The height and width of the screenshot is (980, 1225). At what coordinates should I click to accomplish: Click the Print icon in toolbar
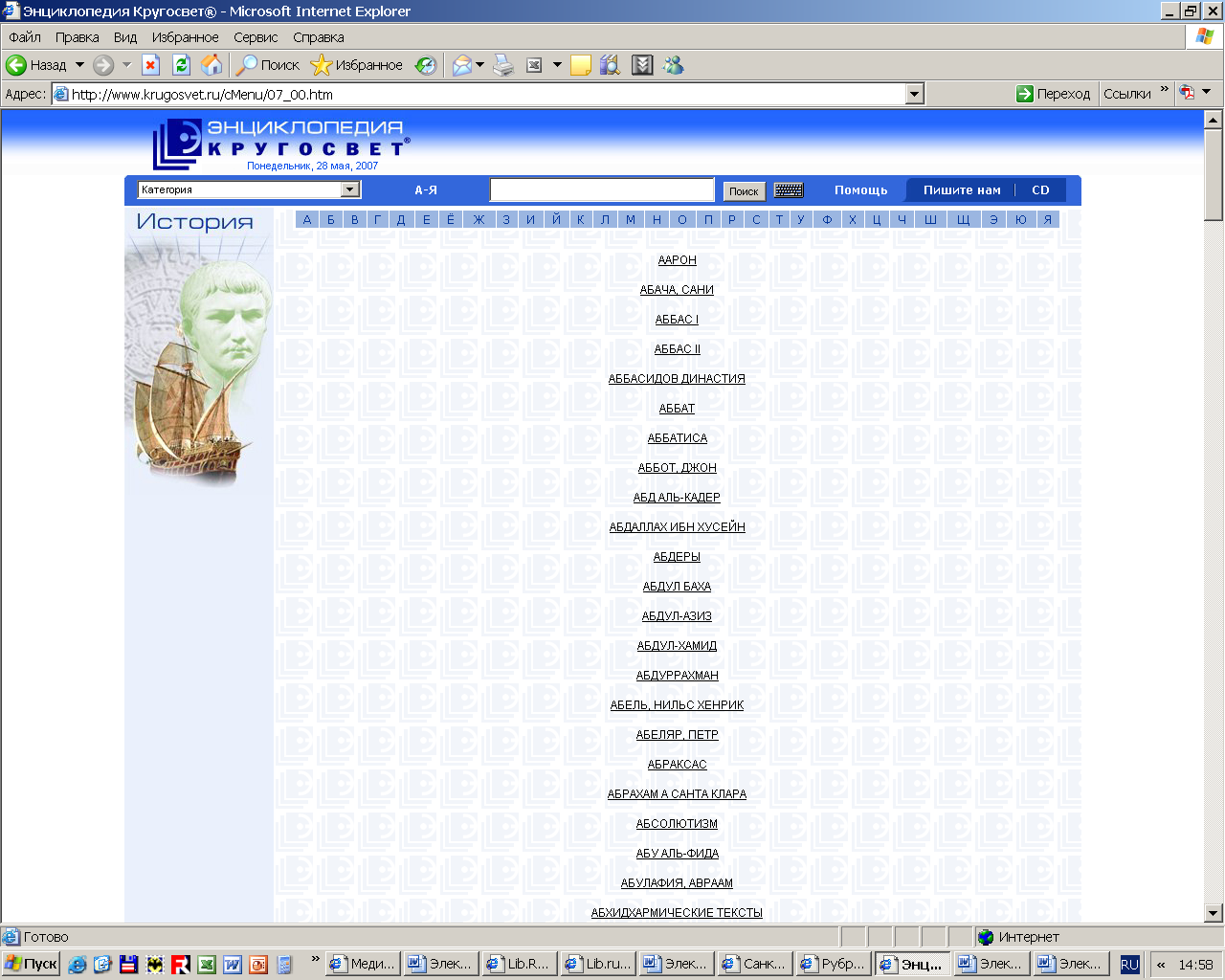click(503, 65)
